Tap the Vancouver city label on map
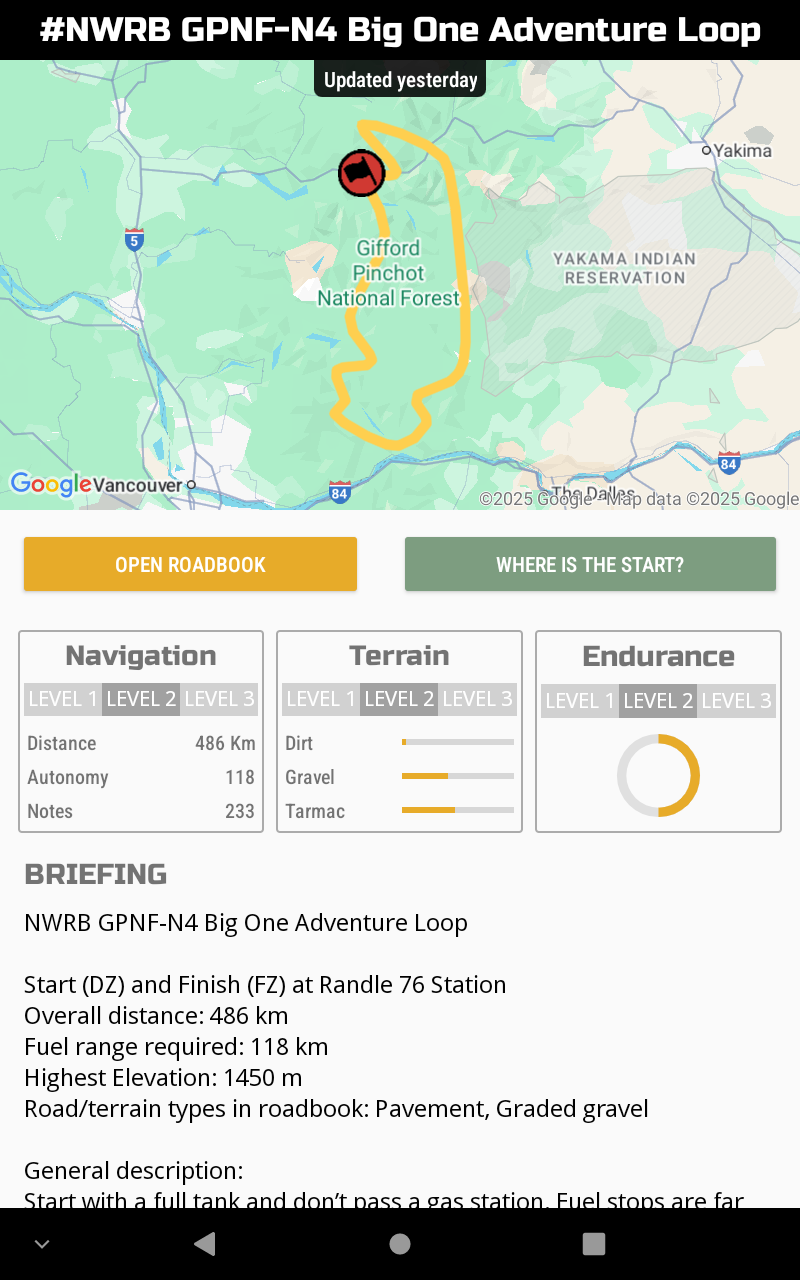800x1280 pixels. click(137, 485)
